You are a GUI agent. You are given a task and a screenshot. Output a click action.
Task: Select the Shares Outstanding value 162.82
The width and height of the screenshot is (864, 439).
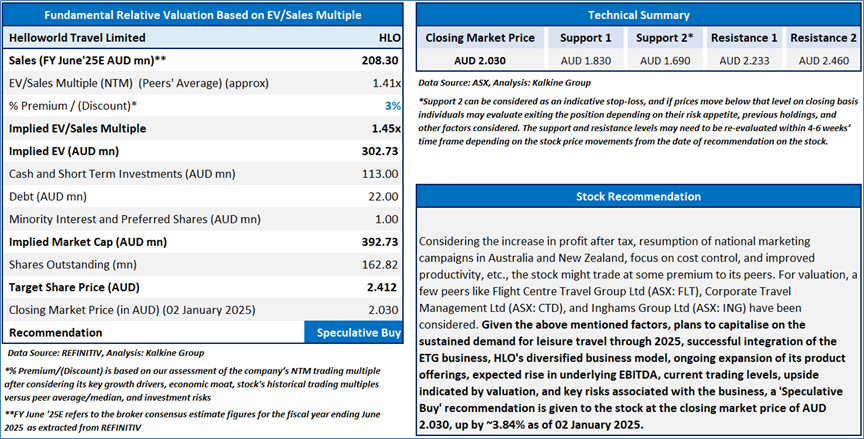(380, 265)
